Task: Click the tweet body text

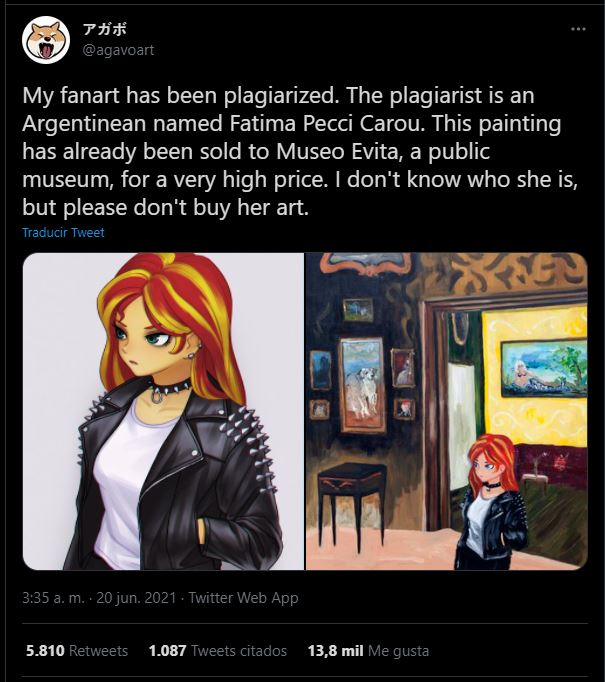Action: [300, 151]
